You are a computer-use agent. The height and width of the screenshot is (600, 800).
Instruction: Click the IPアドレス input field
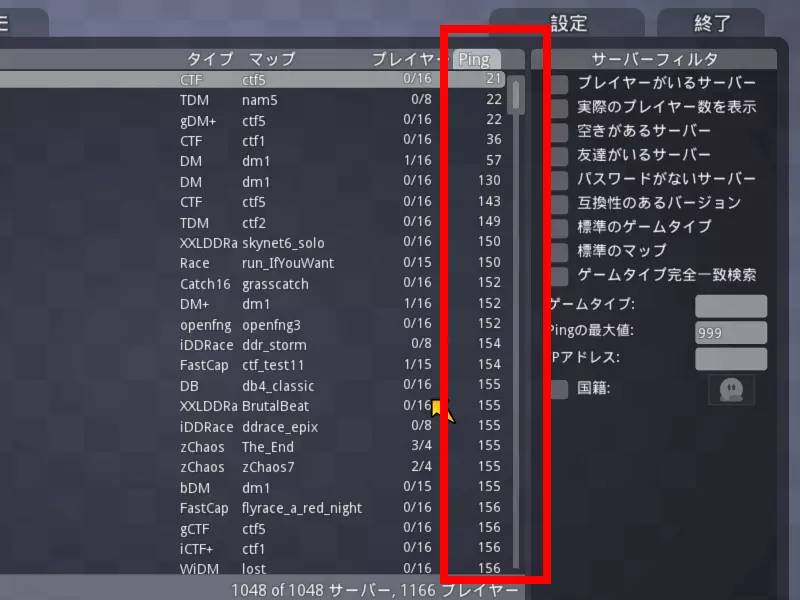(x=731, y=359)
